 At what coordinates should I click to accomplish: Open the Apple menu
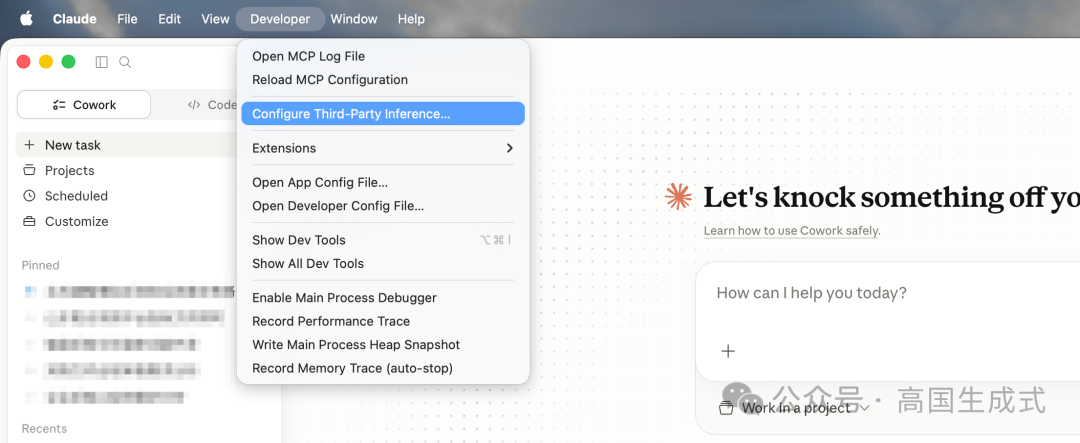(x=26, y=19)
